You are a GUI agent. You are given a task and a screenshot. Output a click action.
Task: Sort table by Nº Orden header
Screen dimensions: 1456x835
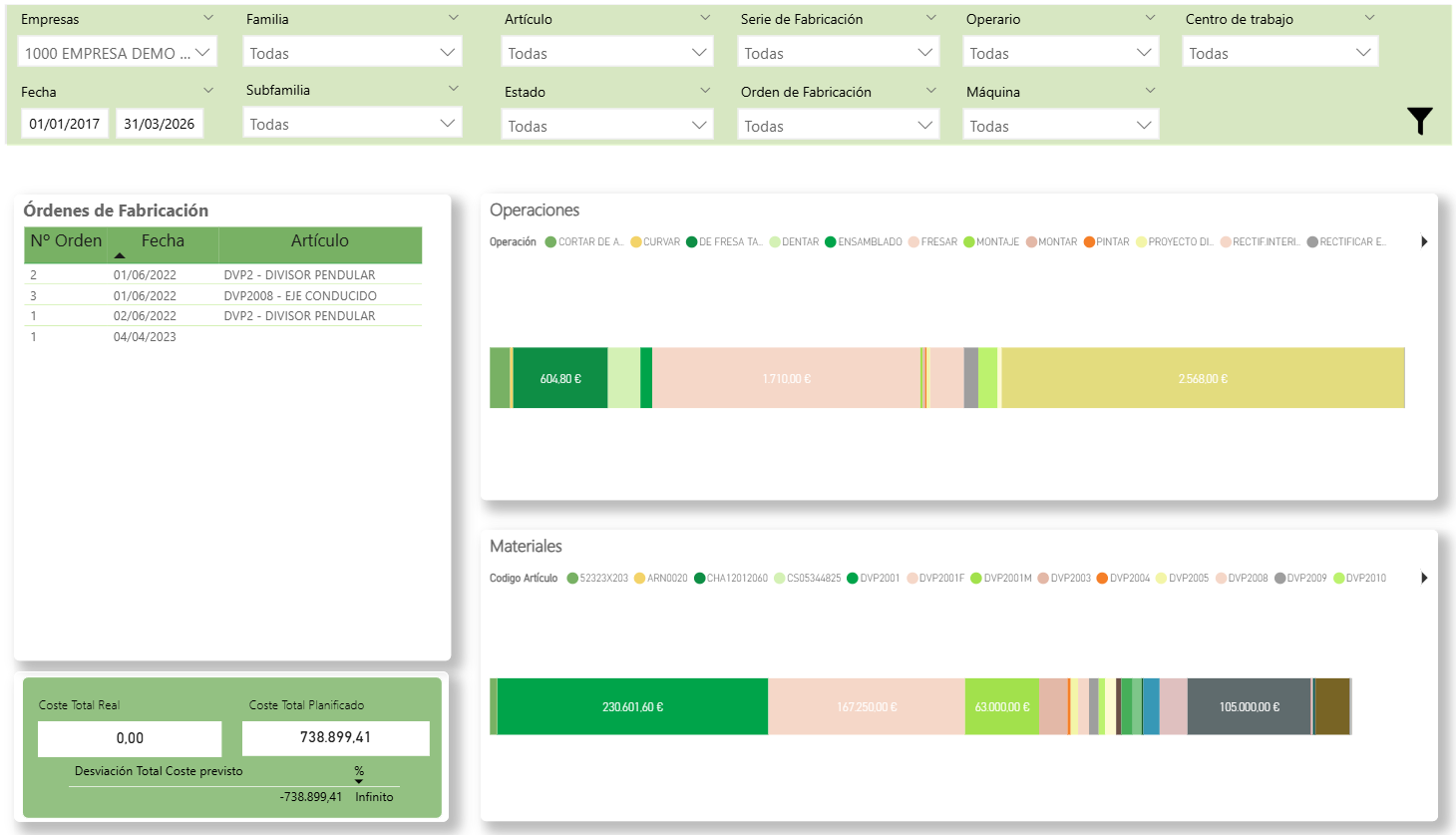point(66,241)
